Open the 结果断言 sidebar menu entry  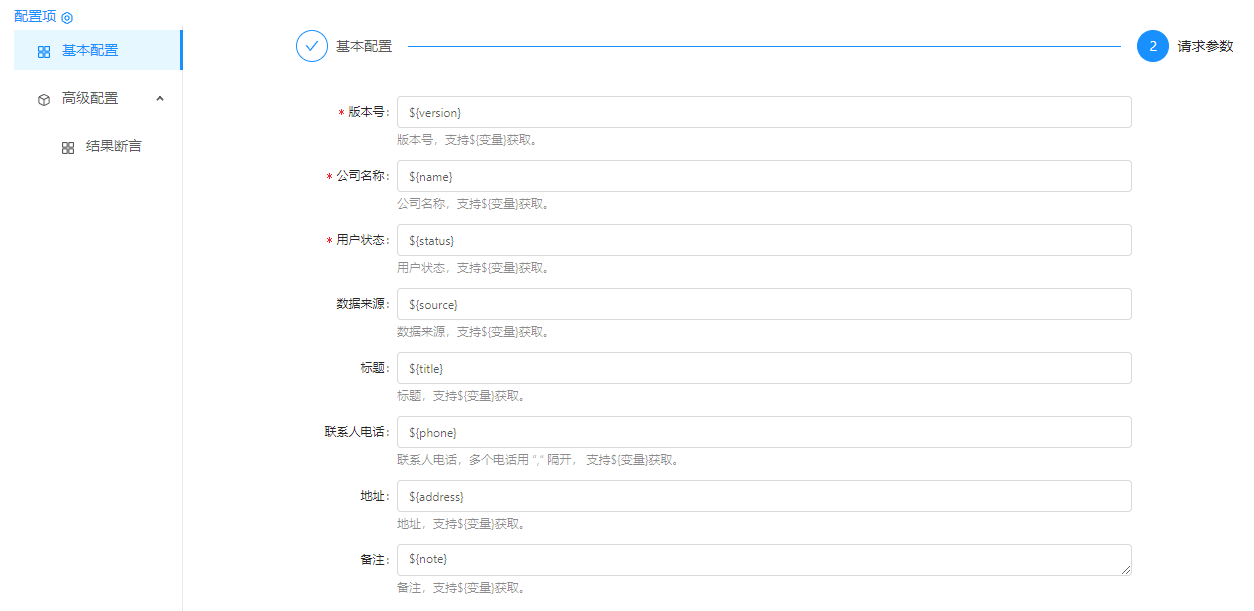pyautogui.click(x=113, y=146)
